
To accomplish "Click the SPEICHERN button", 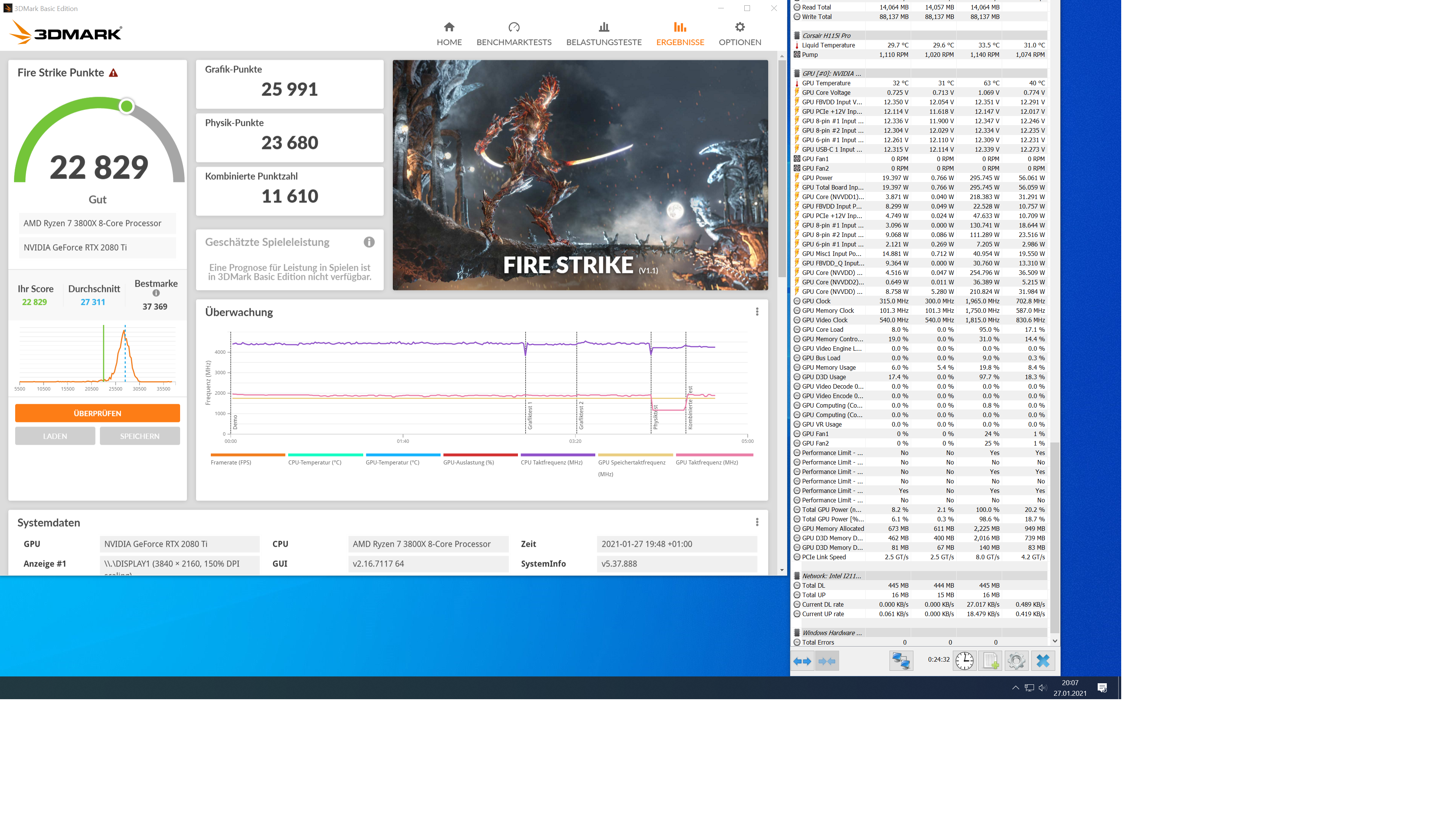I will tap(140, 436).
